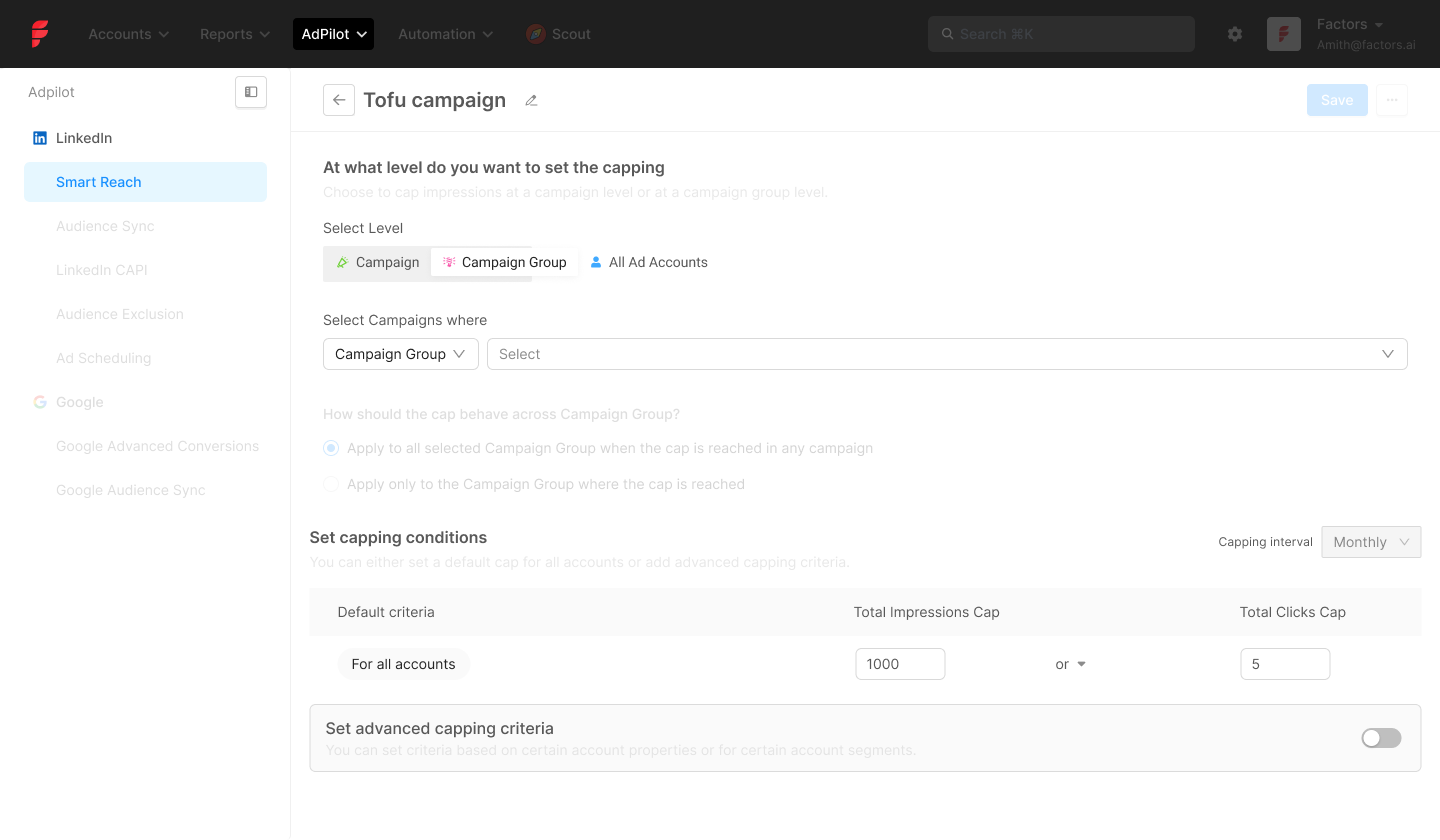Click the back arrow button

pos(339,100)
